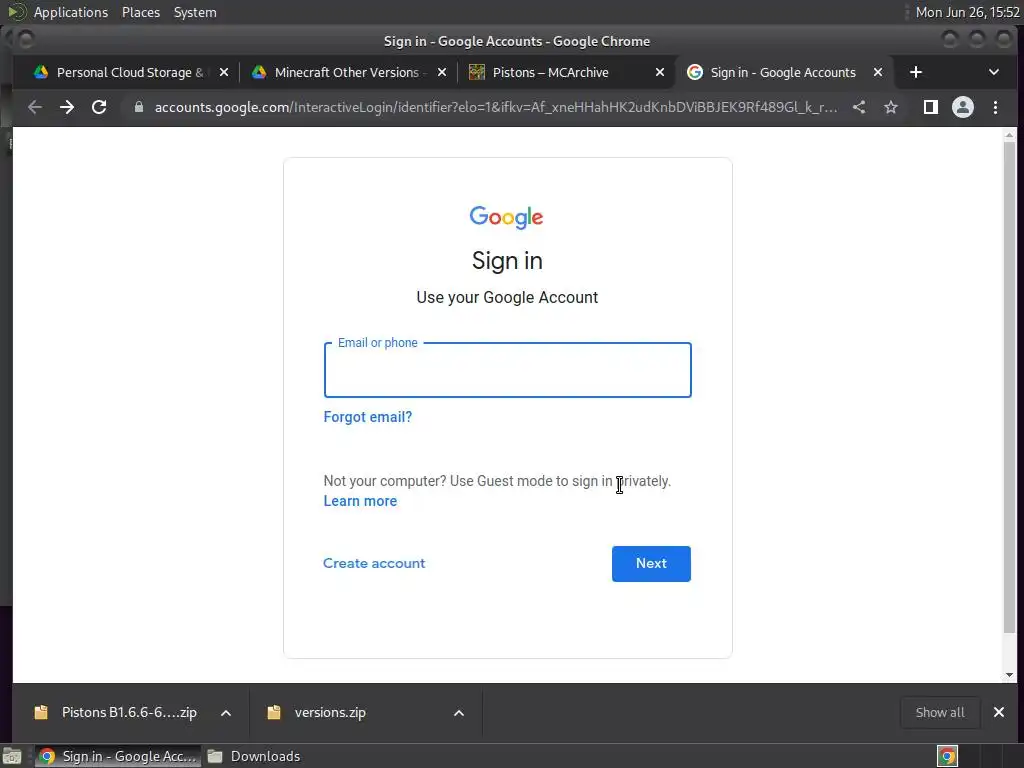Screen dimensions: 1024x768
Task: Close the downloads bar
Action: (999, 712)
